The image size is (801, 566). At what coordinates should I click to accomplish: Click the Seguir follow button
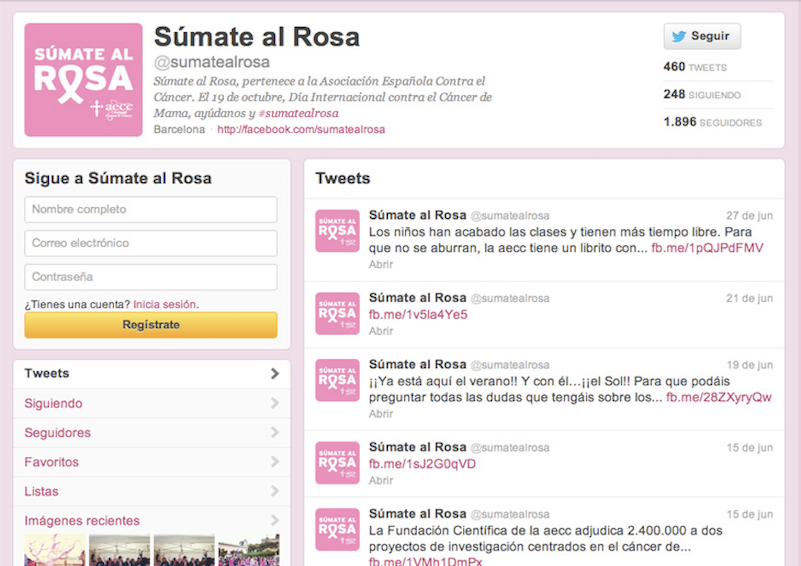pos(701,36)
